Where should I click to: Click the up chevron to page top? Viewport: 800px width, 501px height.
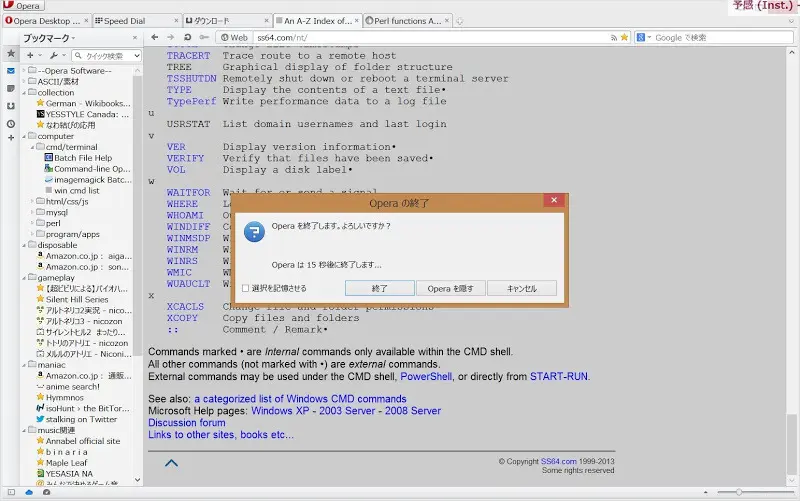171,463
